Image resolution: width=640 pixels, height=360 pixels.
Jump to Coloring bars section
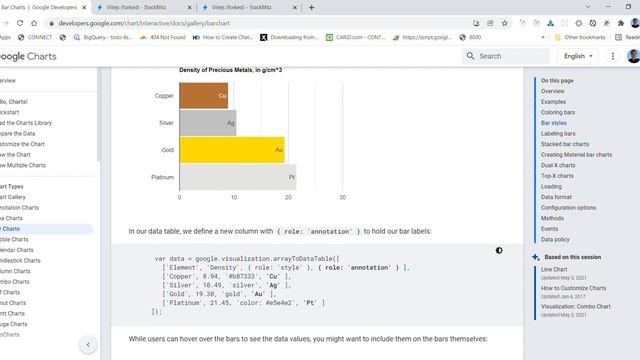(x=558, y=112)
